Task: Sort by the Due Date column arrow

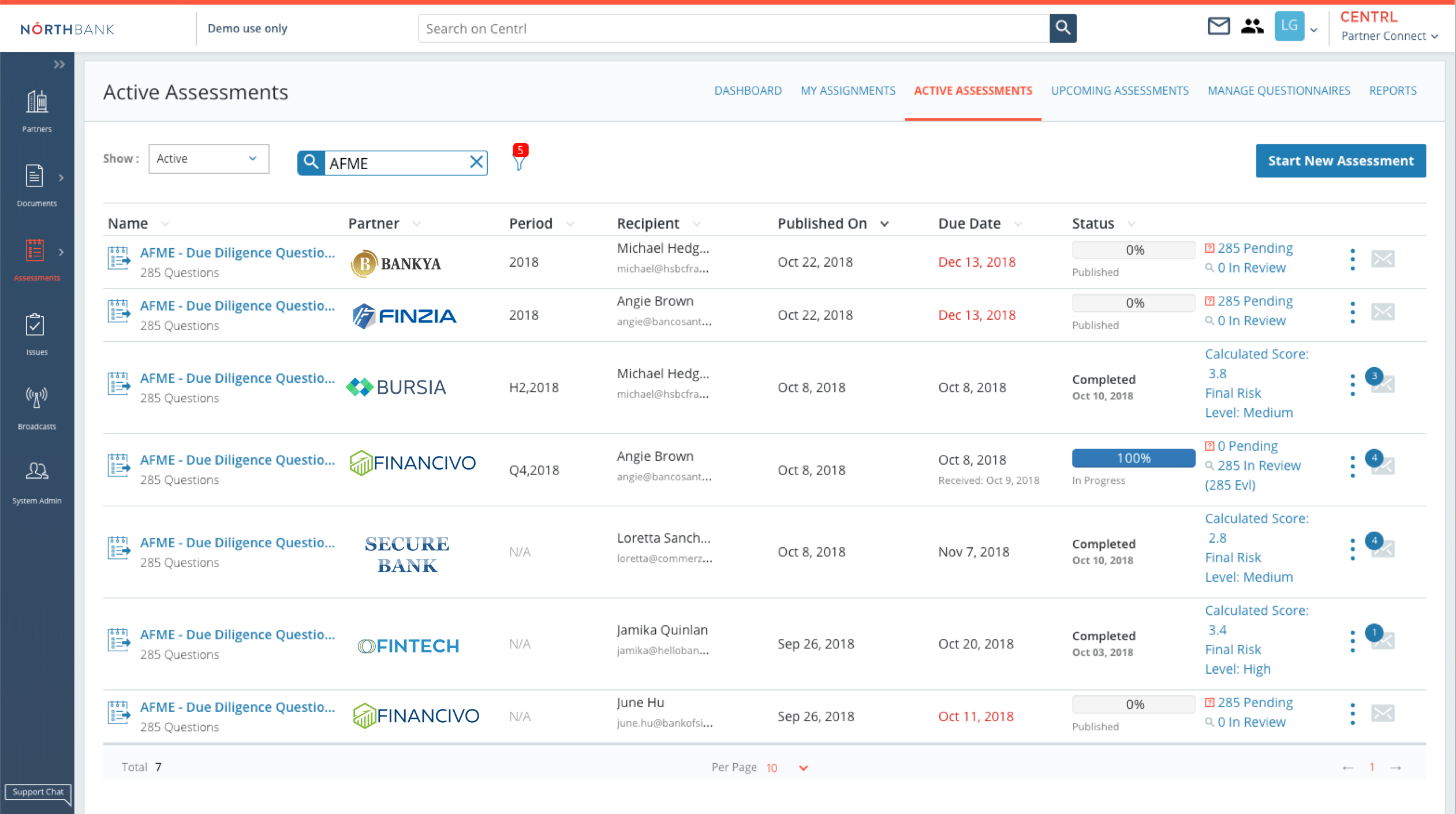Action: pos(1018,224)
